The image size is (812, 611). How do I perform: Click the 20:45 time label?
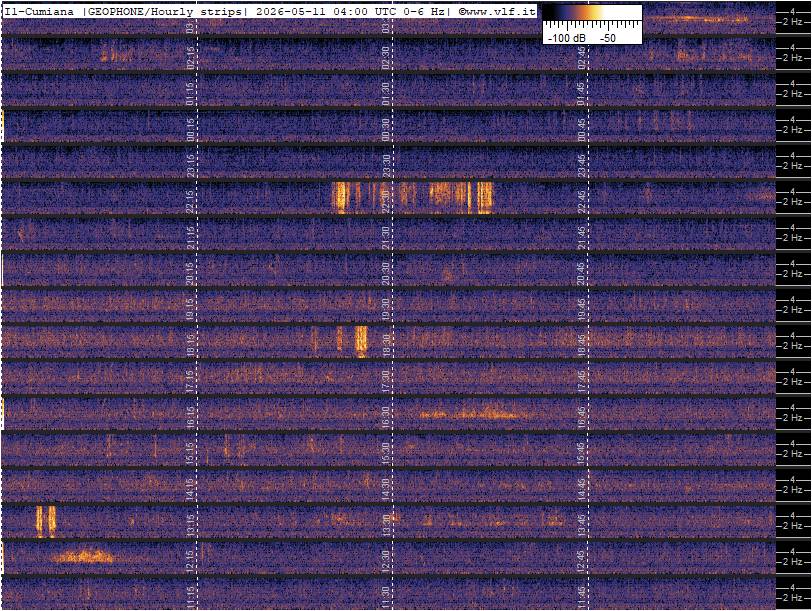pyautogui.click(x=582, y=273)
